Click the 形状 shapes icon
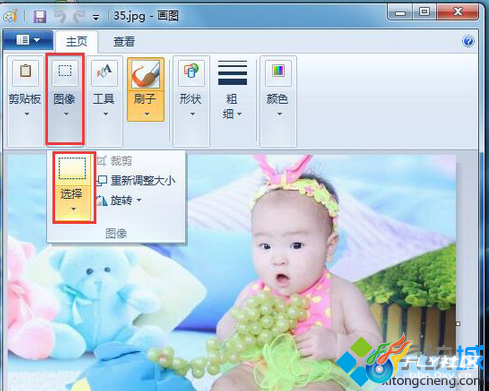This screenshot has height=391, width=489. (x=191, y=72)
